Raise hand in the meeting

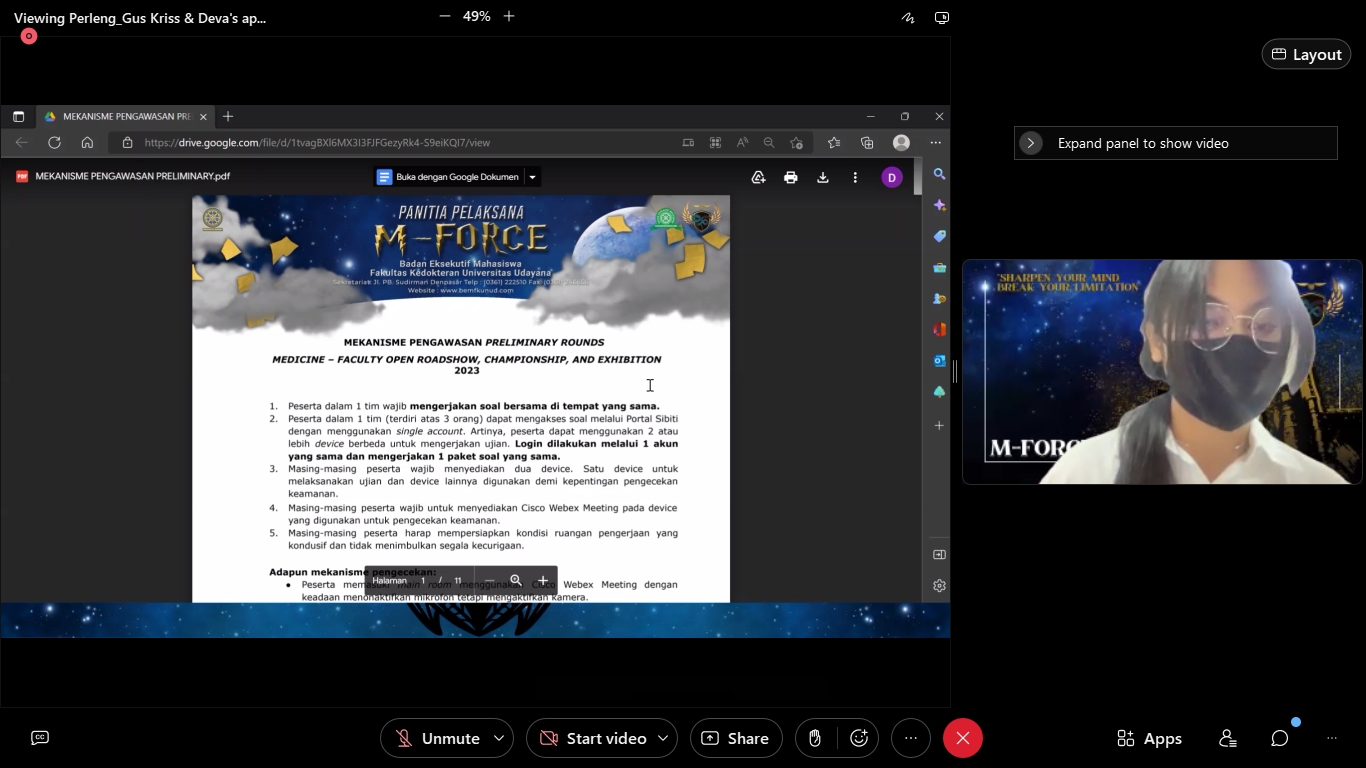point(815,738)
